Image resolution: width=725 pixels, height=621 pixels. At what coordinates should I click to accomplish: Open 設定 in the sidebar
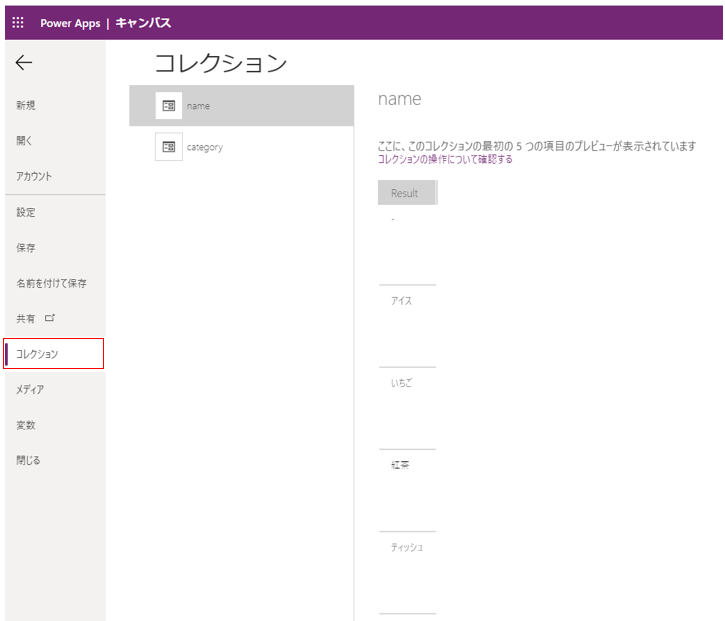[x=26, y=212]
